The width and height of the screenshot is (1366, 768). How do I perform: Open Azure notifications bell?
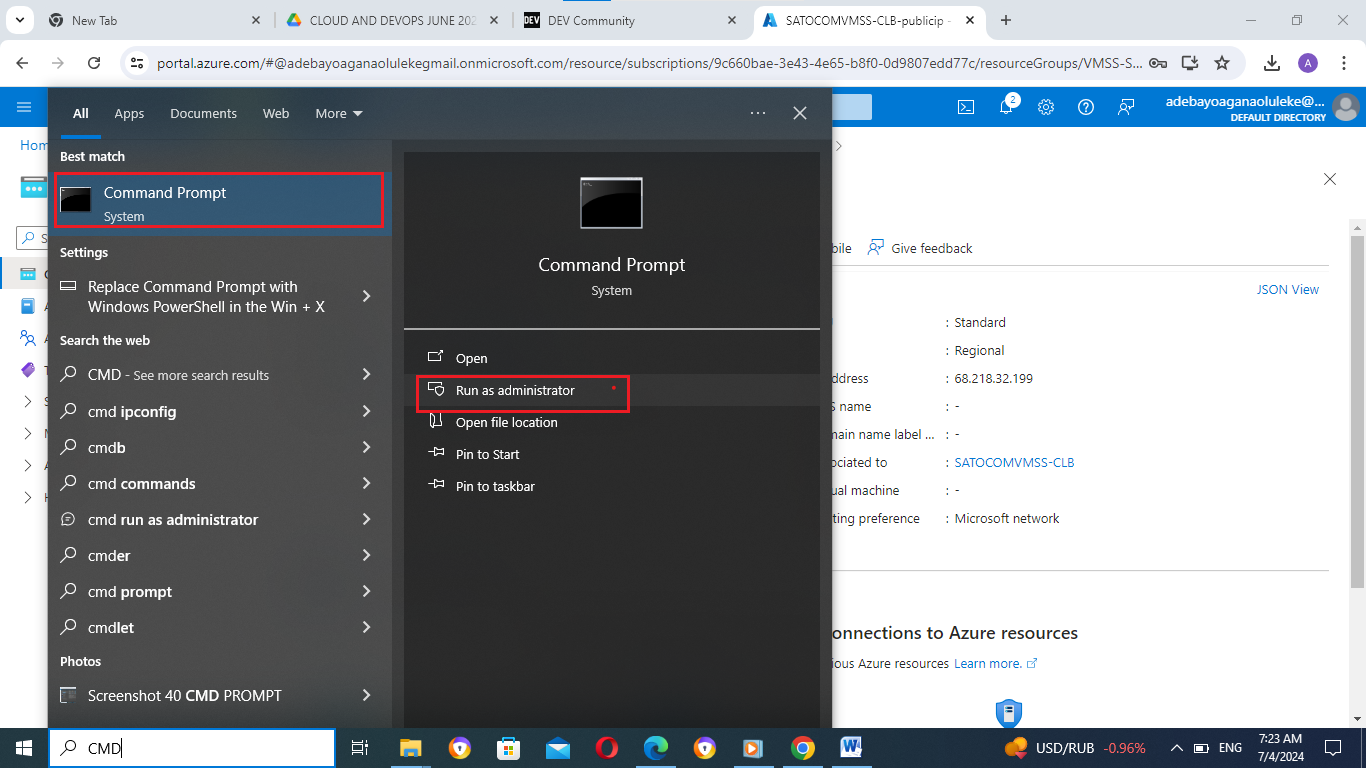[x=1007, y=107]
